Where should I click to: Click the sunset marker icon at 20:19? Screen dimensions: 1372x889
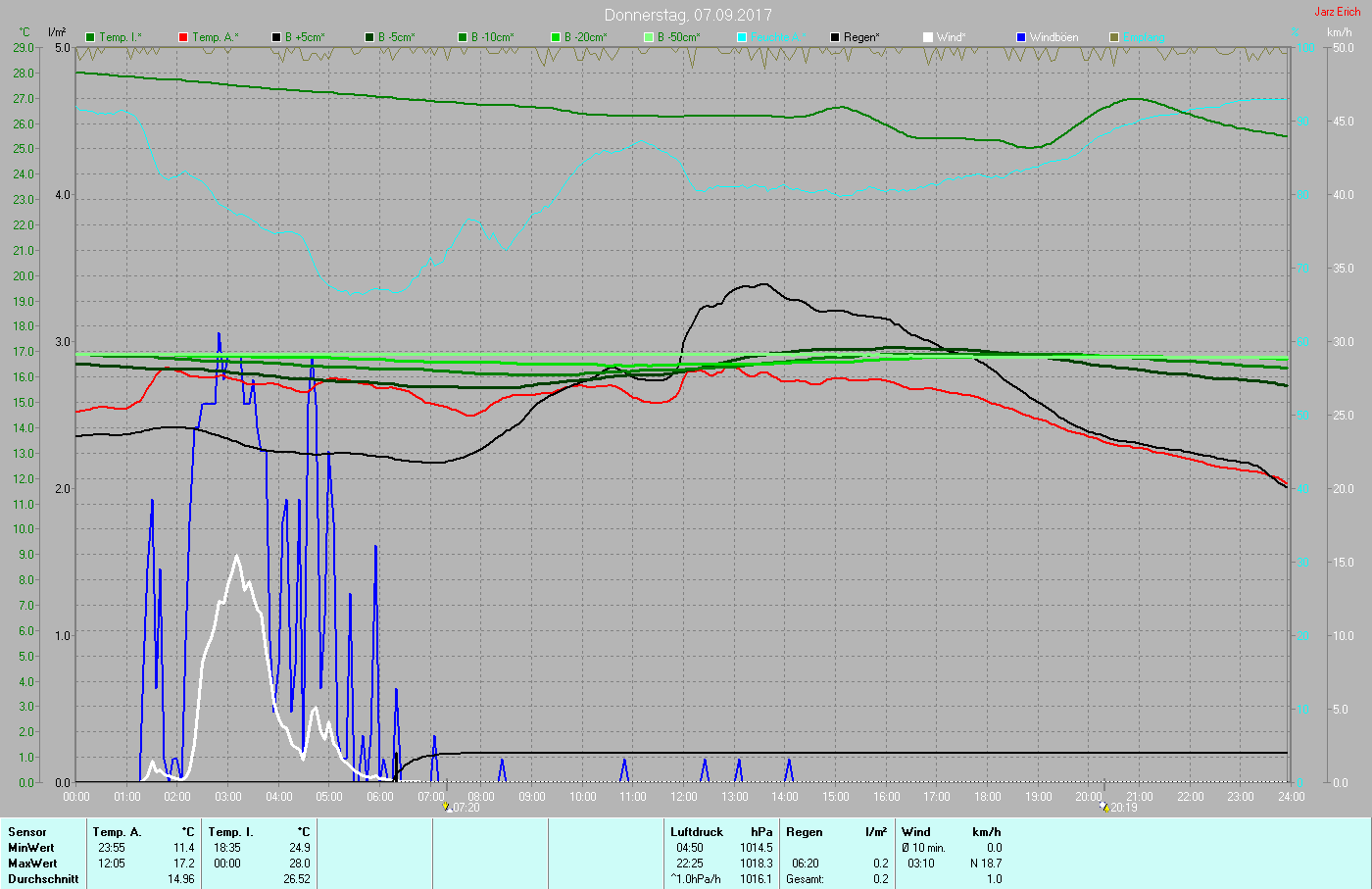(1103, 808)
